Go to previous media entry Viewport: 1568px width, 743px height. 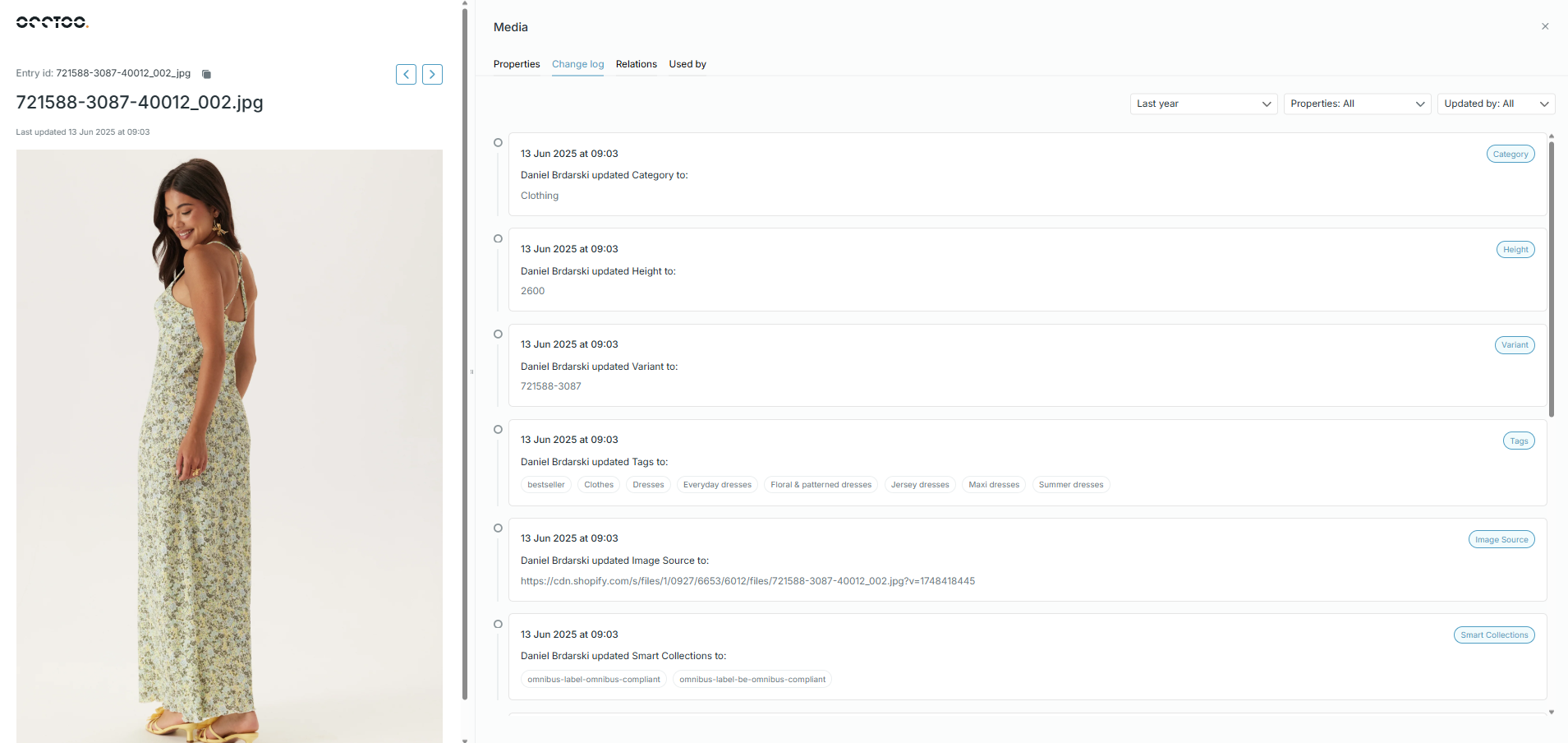pos(406,75)
